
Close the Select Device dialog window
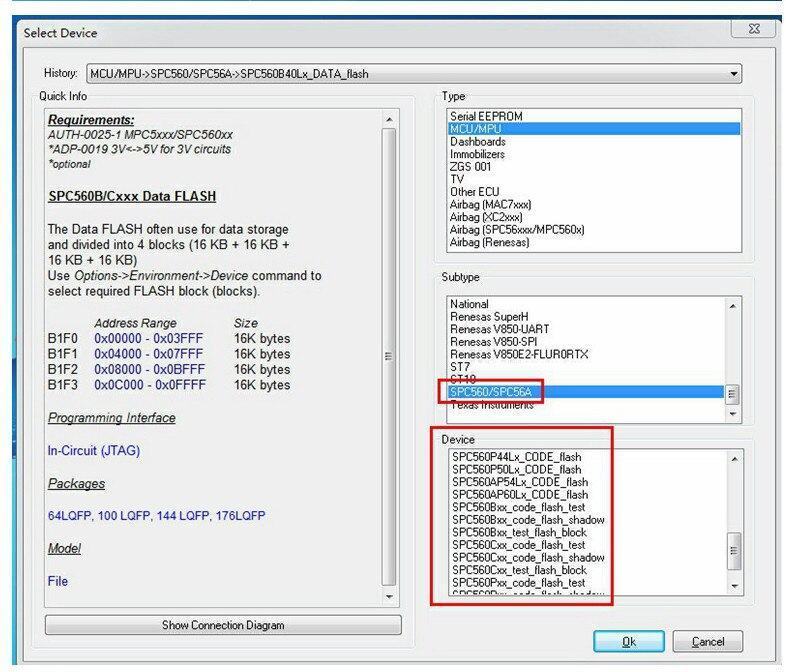752,31
